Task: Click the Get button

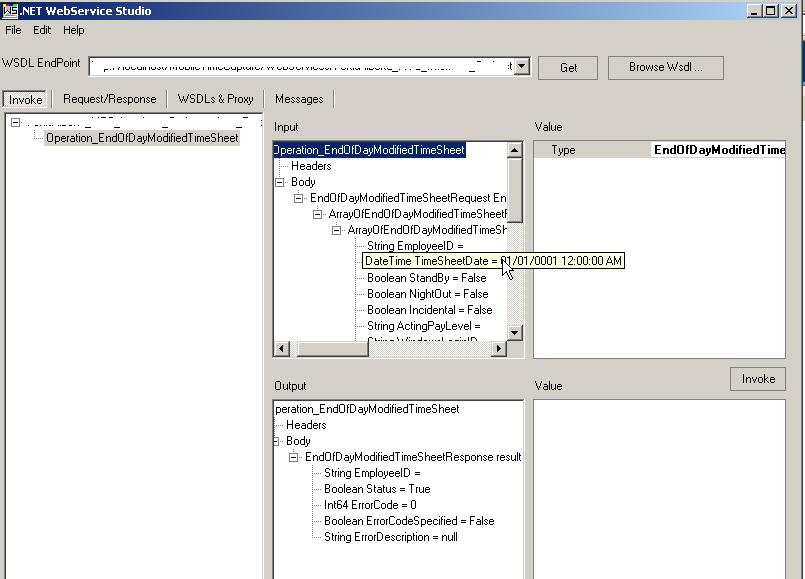Action: click(x=568, y=68)
